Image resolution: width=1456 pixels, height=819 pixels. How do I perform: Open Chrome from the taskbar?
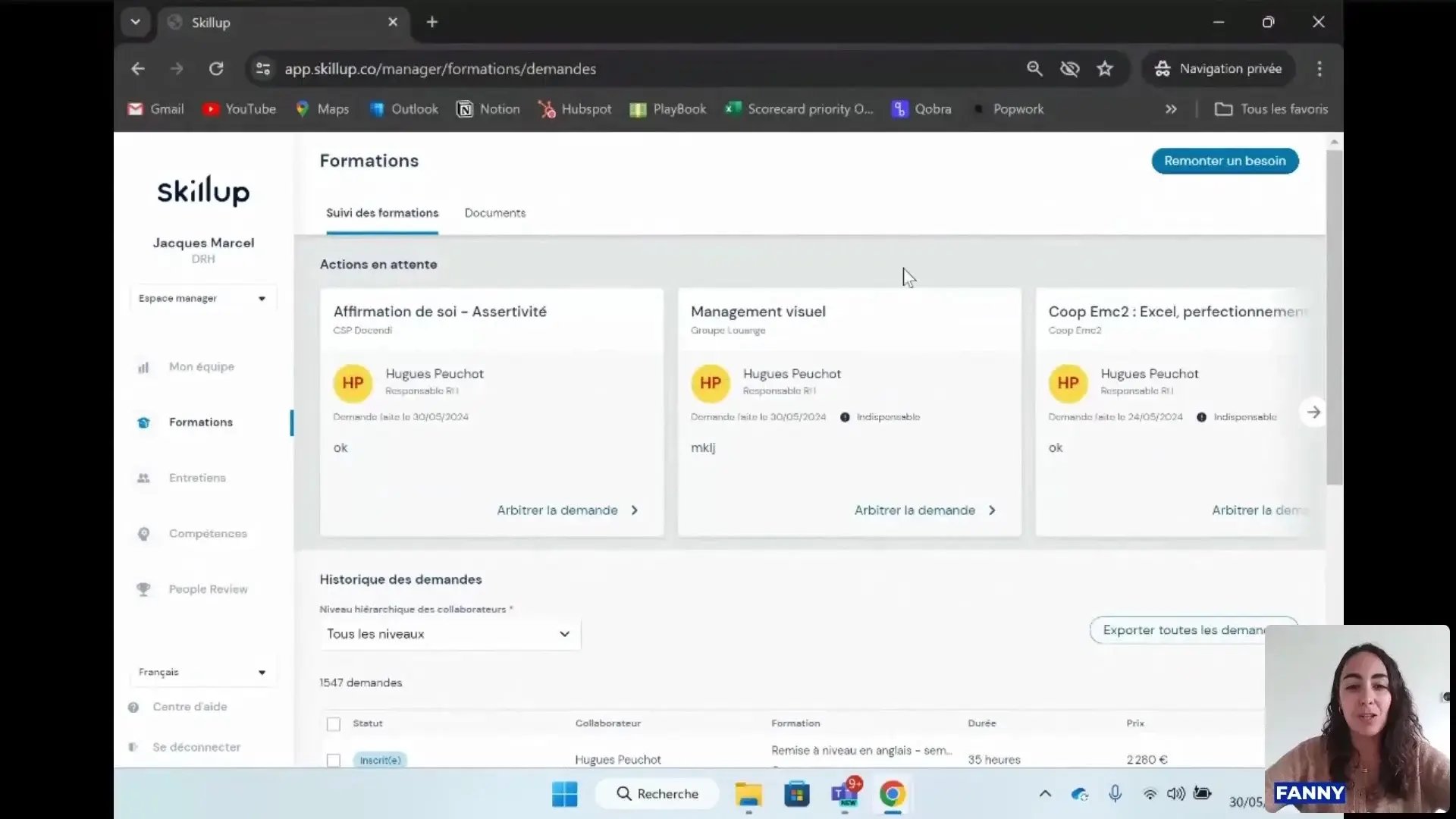tap(893, 794)
